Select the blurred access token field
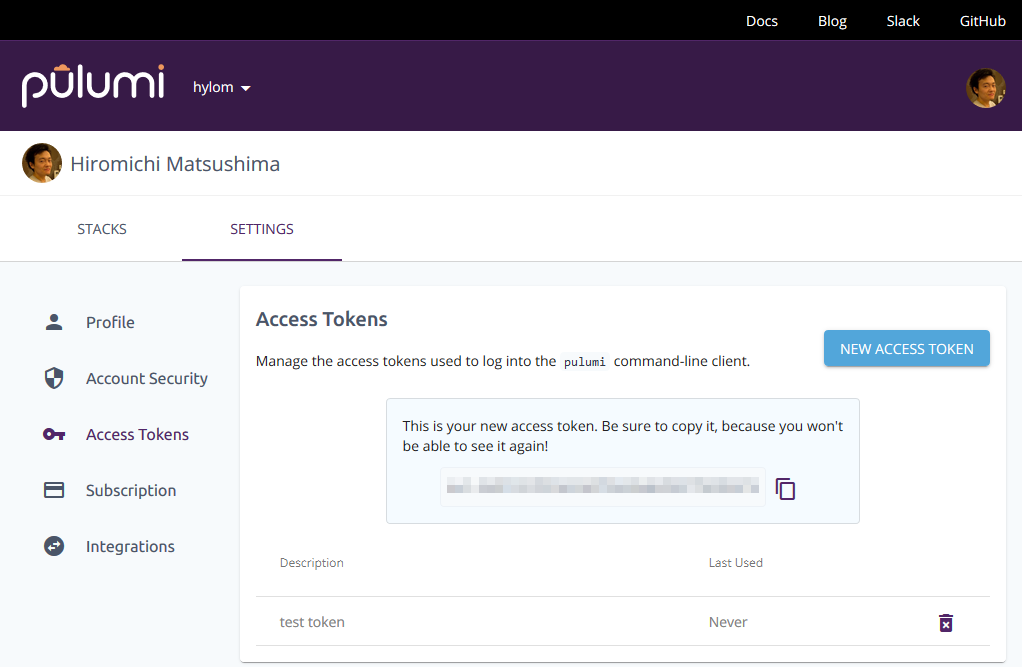The image size is (1022, 667). (603, 487)
